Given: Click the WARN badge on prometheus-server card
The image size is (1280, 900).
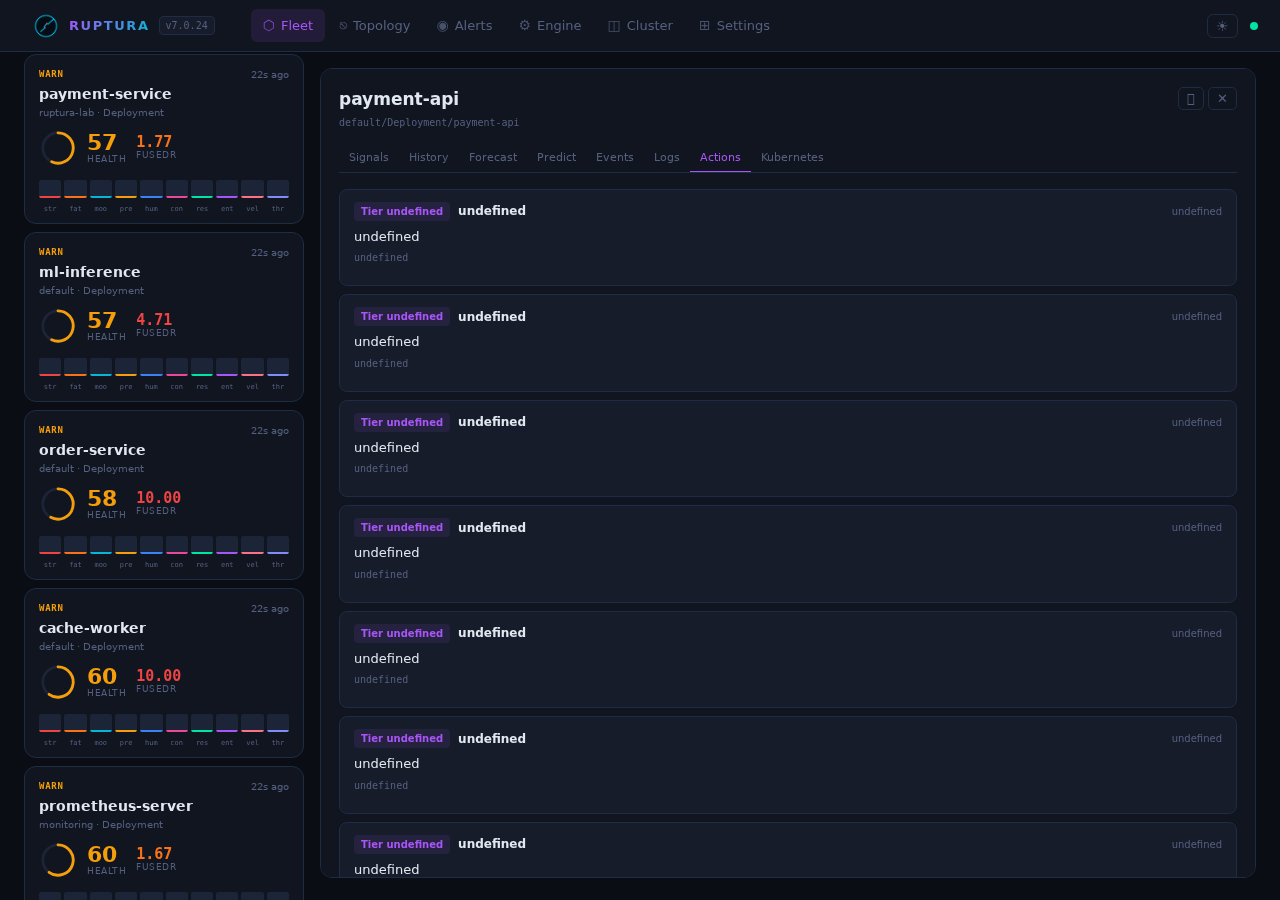Looking at the screenshot, I should [x=51, y=786].
